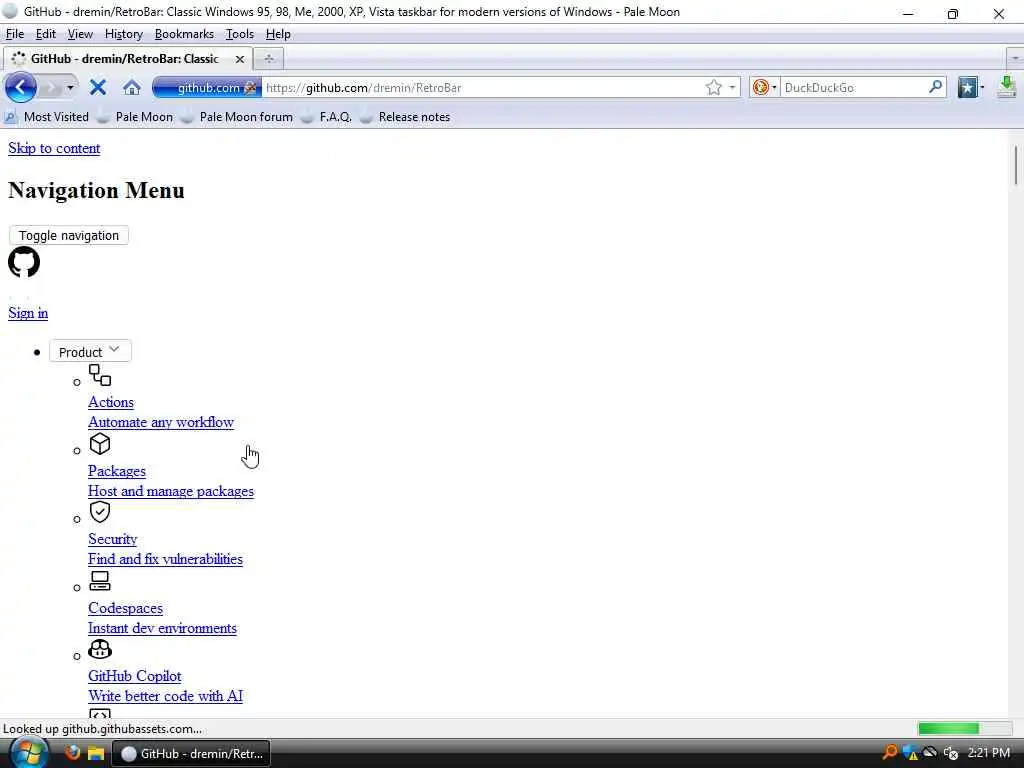This screenshot has height=768, width=1024.
Task: Click the DuckDuckGo search engine icon
Action: [x=760, y=87]
